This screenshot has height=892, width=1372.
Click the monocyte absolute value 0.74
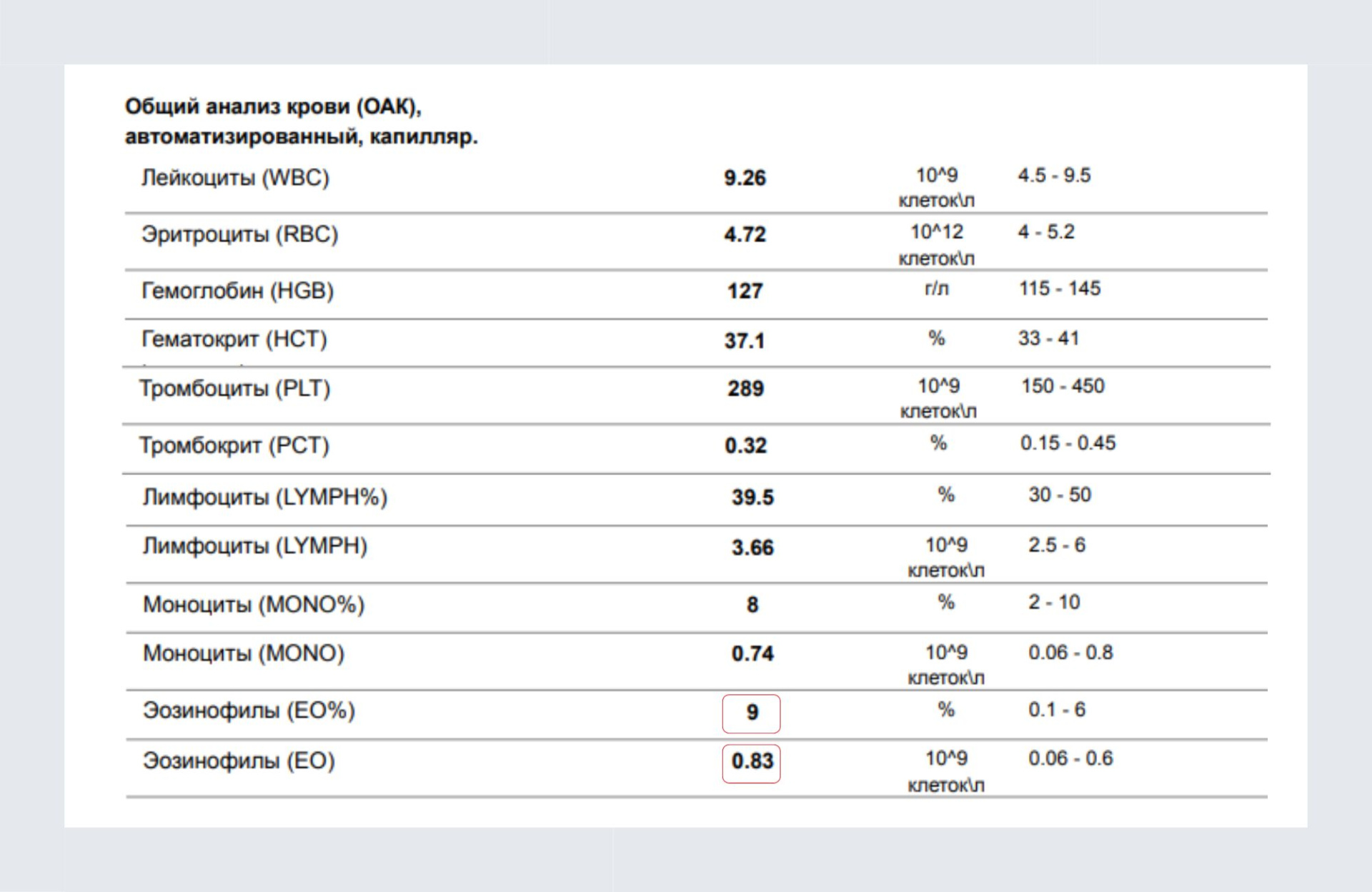coord(752,653)
